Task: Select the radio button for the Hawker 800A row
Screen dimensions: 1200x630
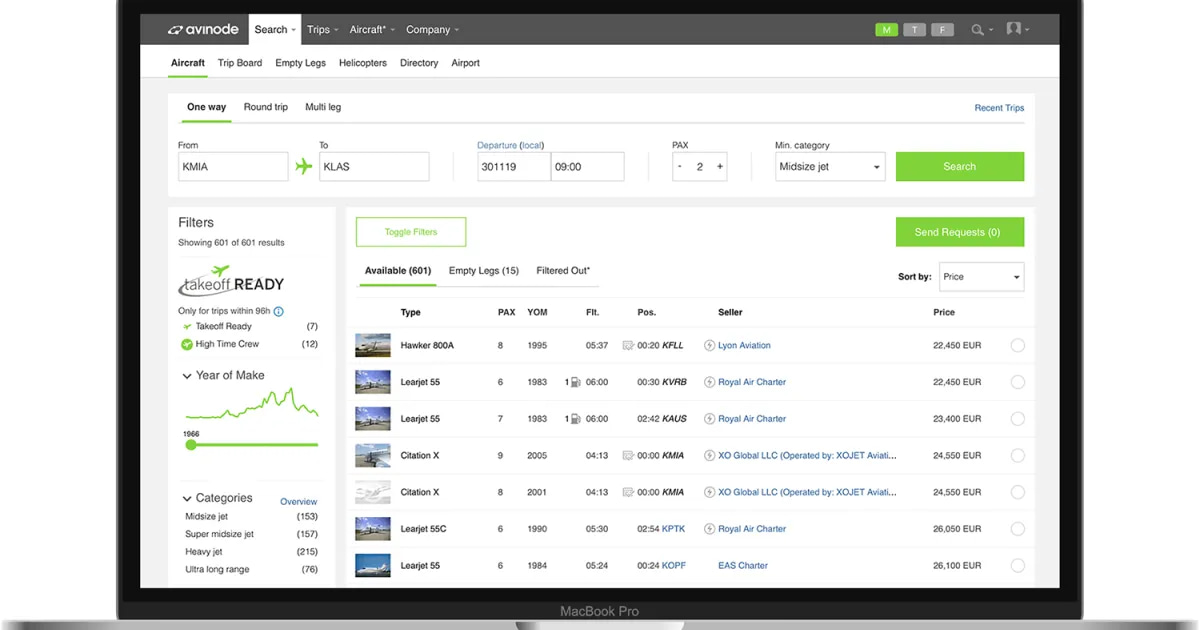Action: tap(1018, 344)
